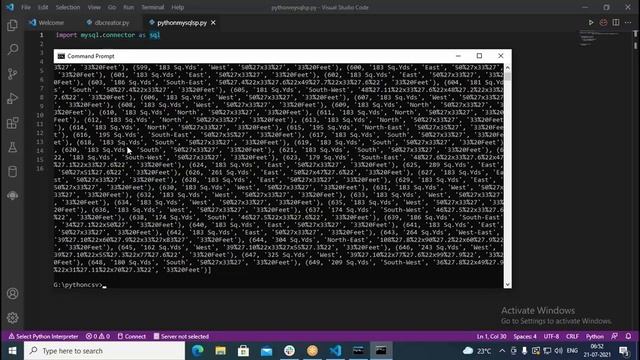
Task: Click the code minimap in the editor
Action: point(599,38)
